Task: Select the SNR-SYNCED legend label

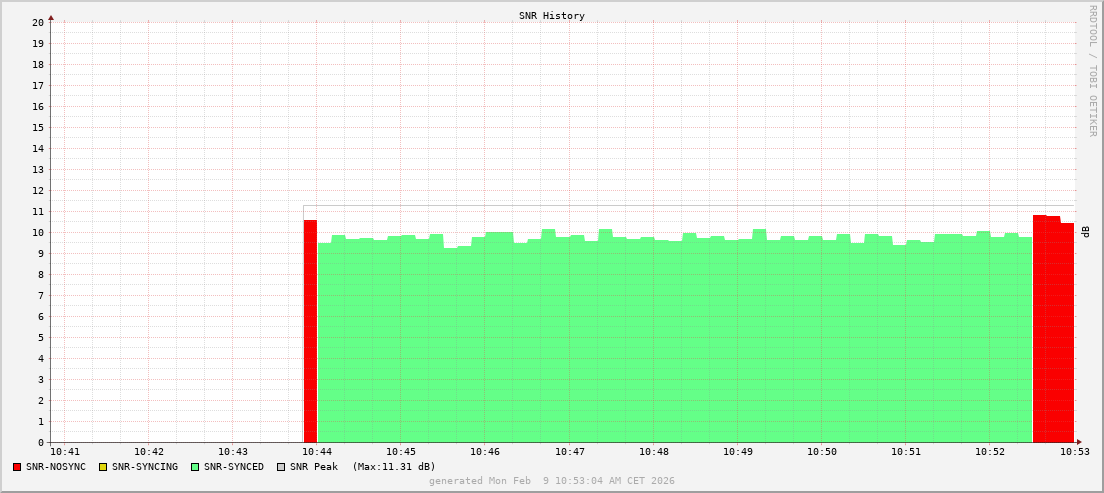Action: pos(234,467)
